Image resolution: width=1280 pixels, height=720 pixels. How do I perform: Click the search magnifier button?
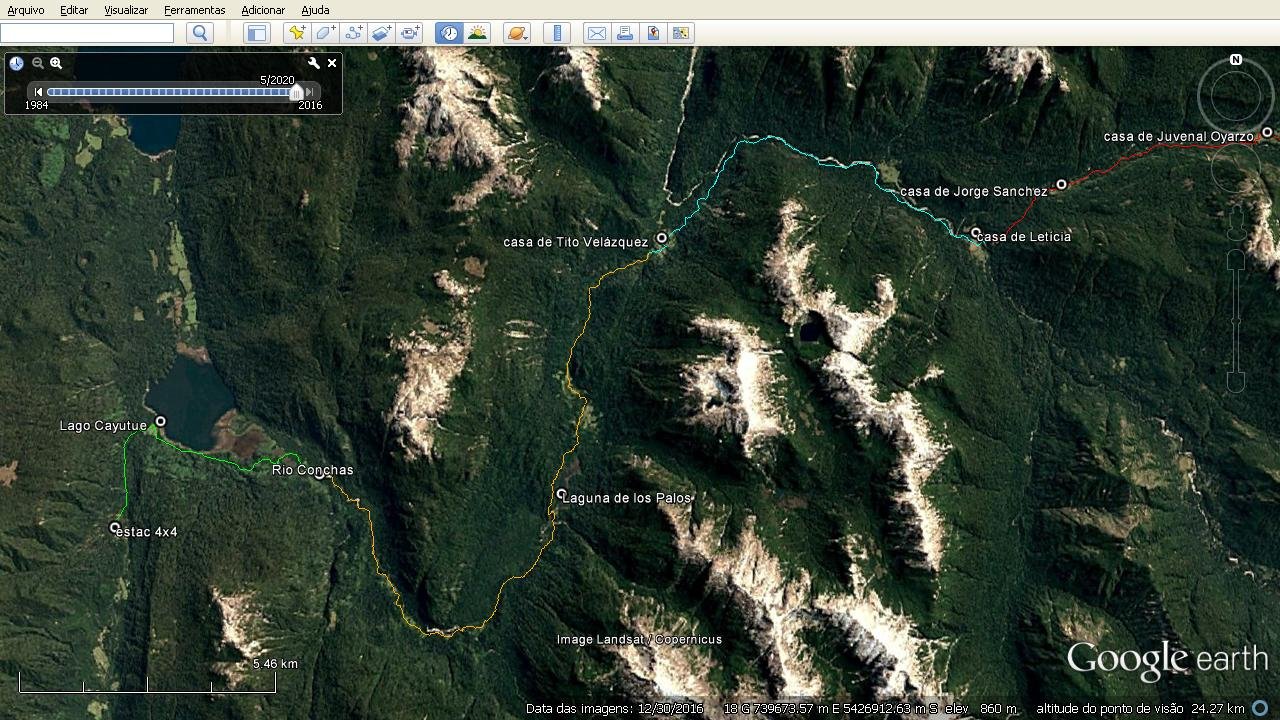200,33
